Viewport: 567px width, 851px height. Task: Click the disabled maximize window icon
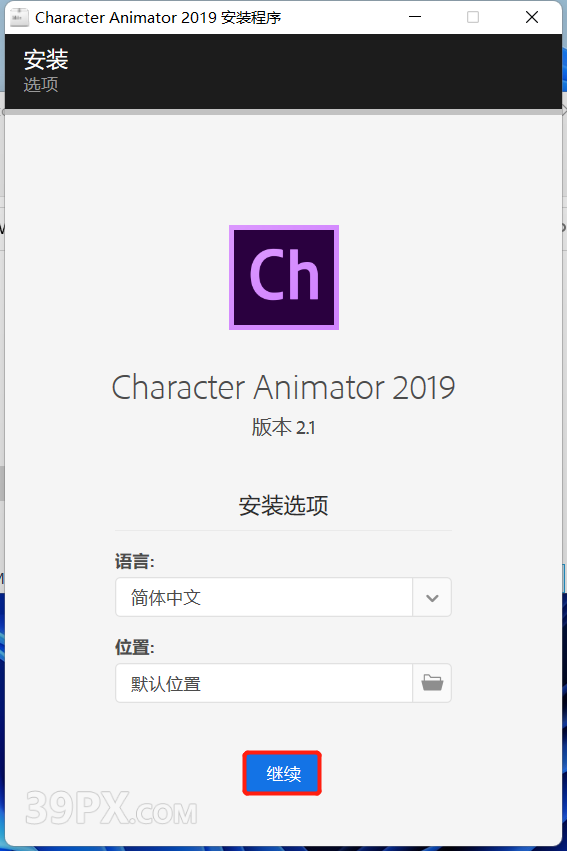(473, 17)
